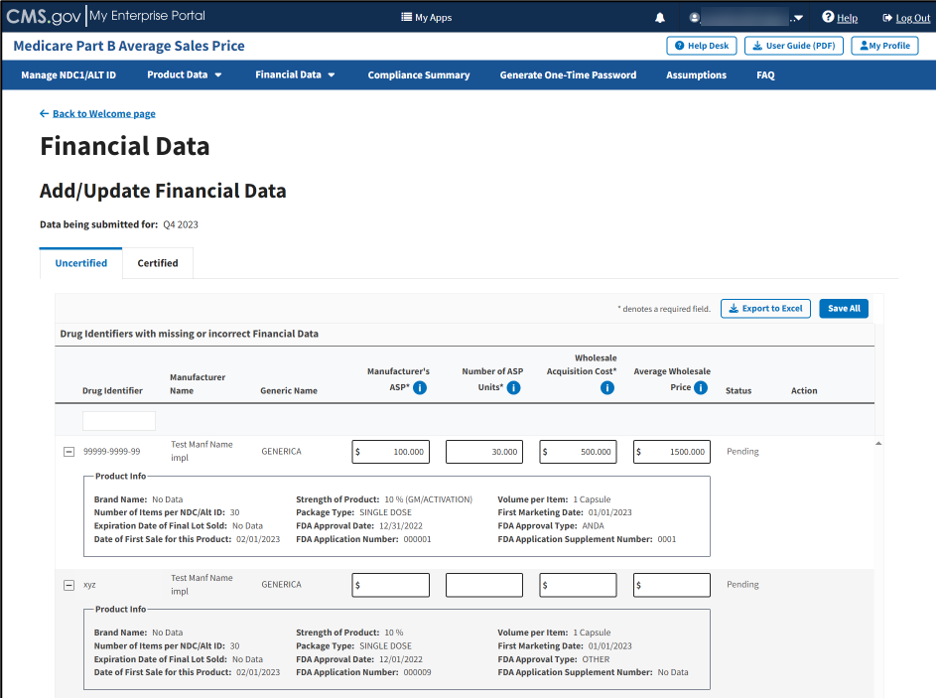936x698 pixels.
Task: Expand the Product Data dropdown menu
Action: point(184,75)
